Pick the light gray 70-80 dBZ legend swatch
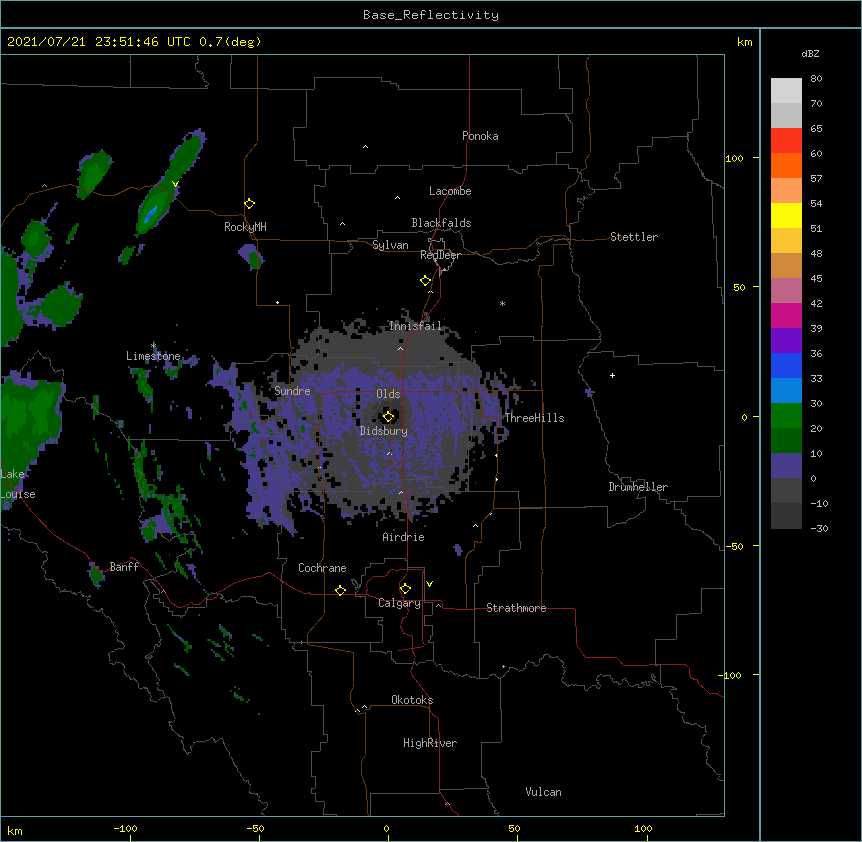This screenshot has width=862, height=842. point(786,91)
